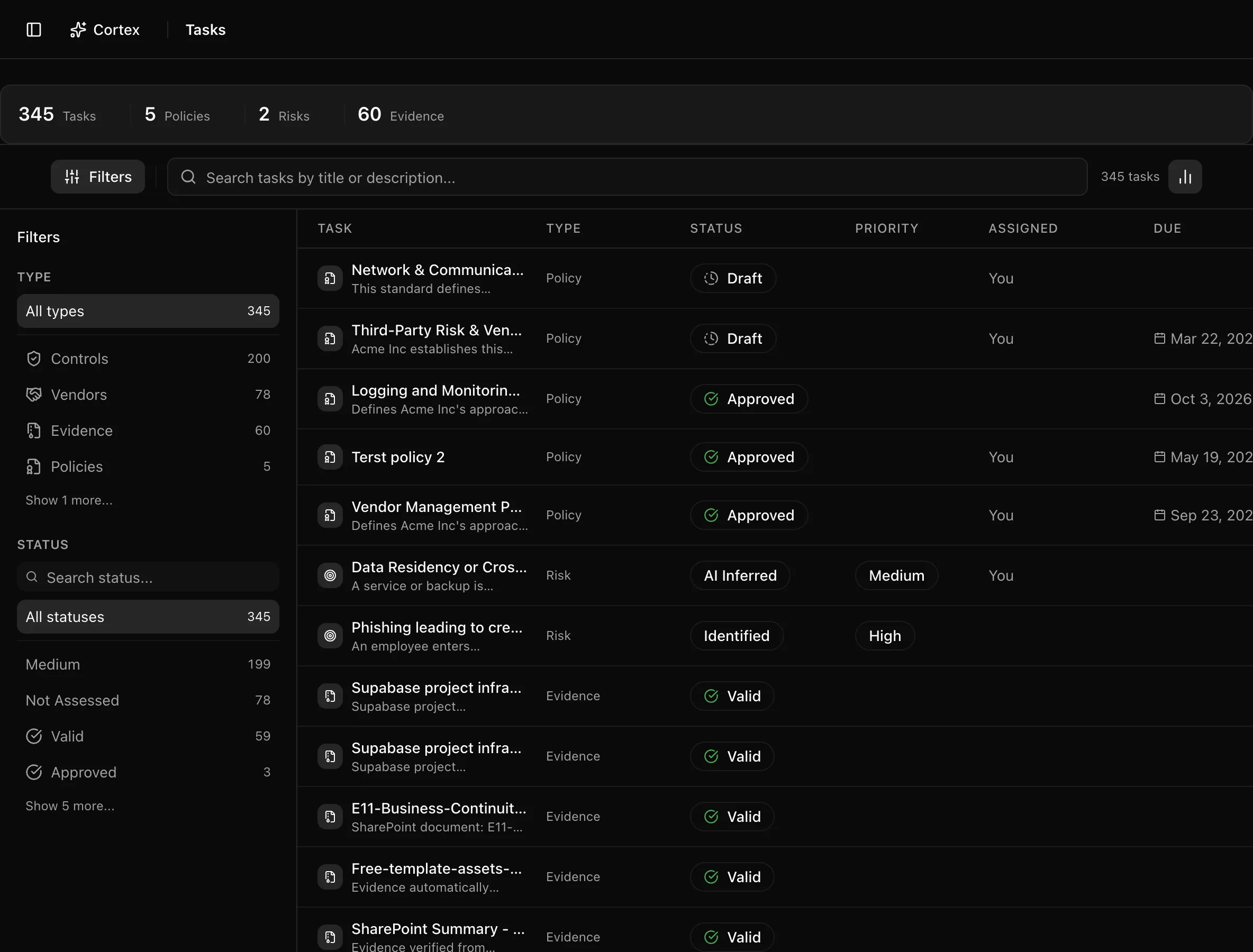Click the risk target icon beside Data Residency

pyautogui.click(x=330, y=576)
